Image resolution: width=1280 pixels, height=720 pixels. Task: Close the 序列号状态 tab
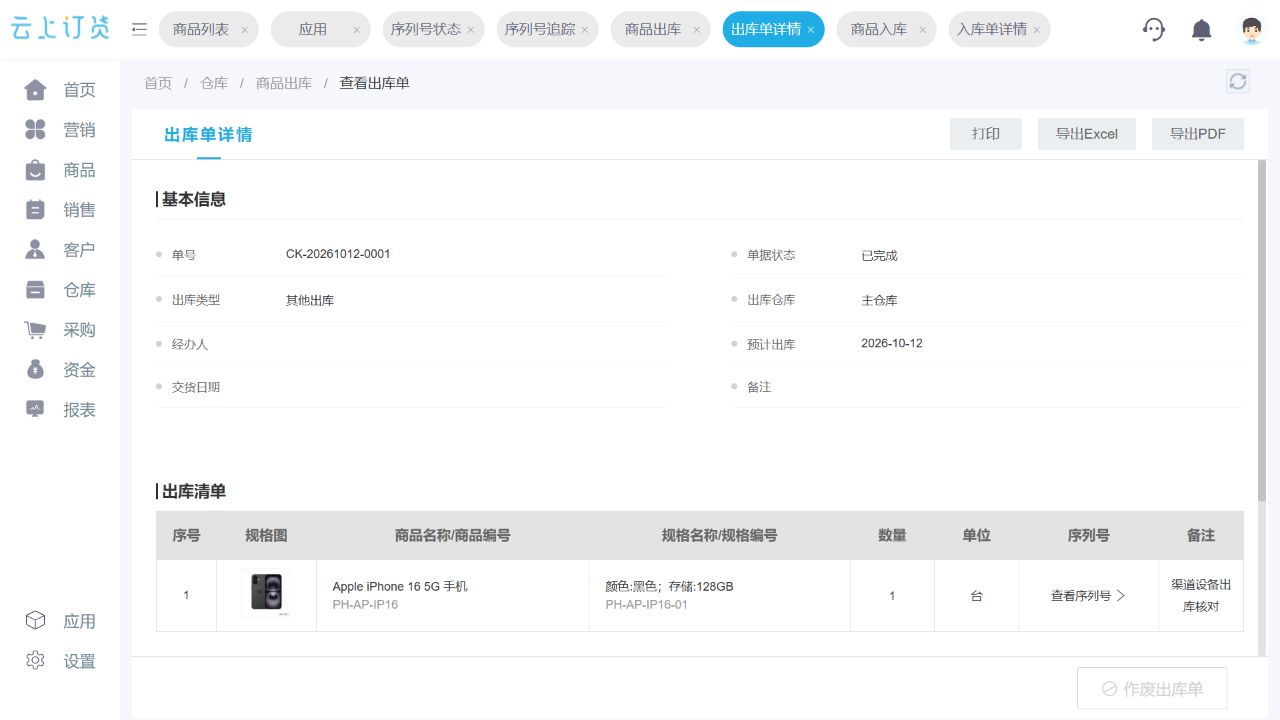(x=471, y=30)
